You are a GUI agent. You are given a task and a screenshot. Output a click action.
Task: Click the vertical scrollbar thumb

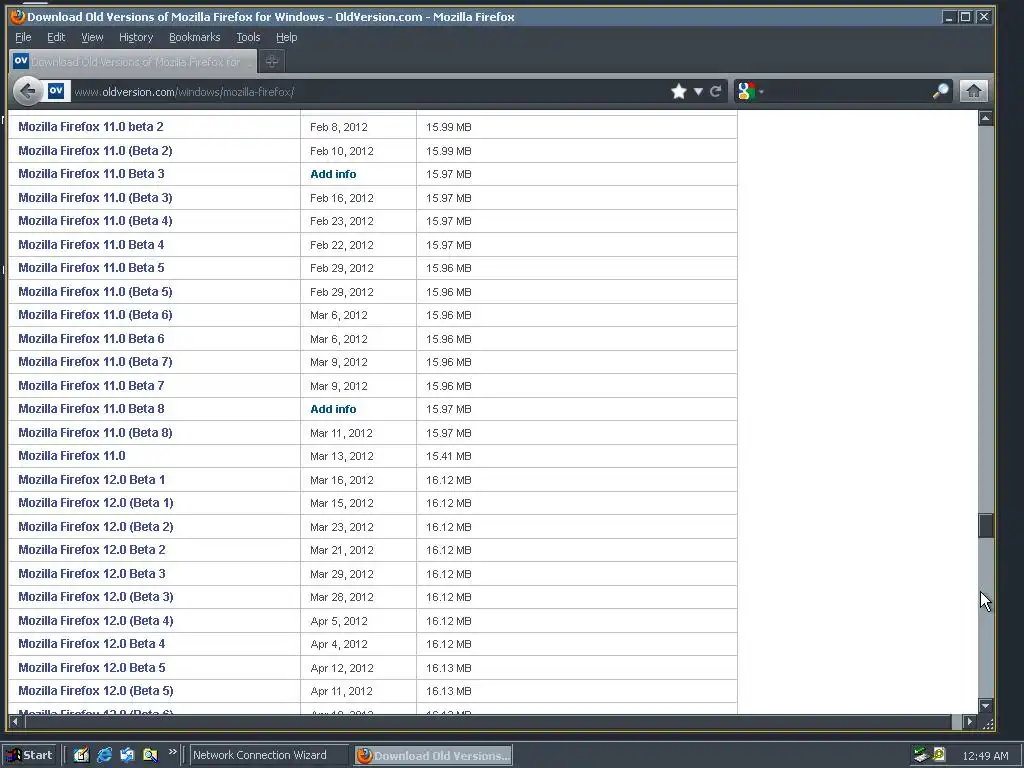point(986,526)
